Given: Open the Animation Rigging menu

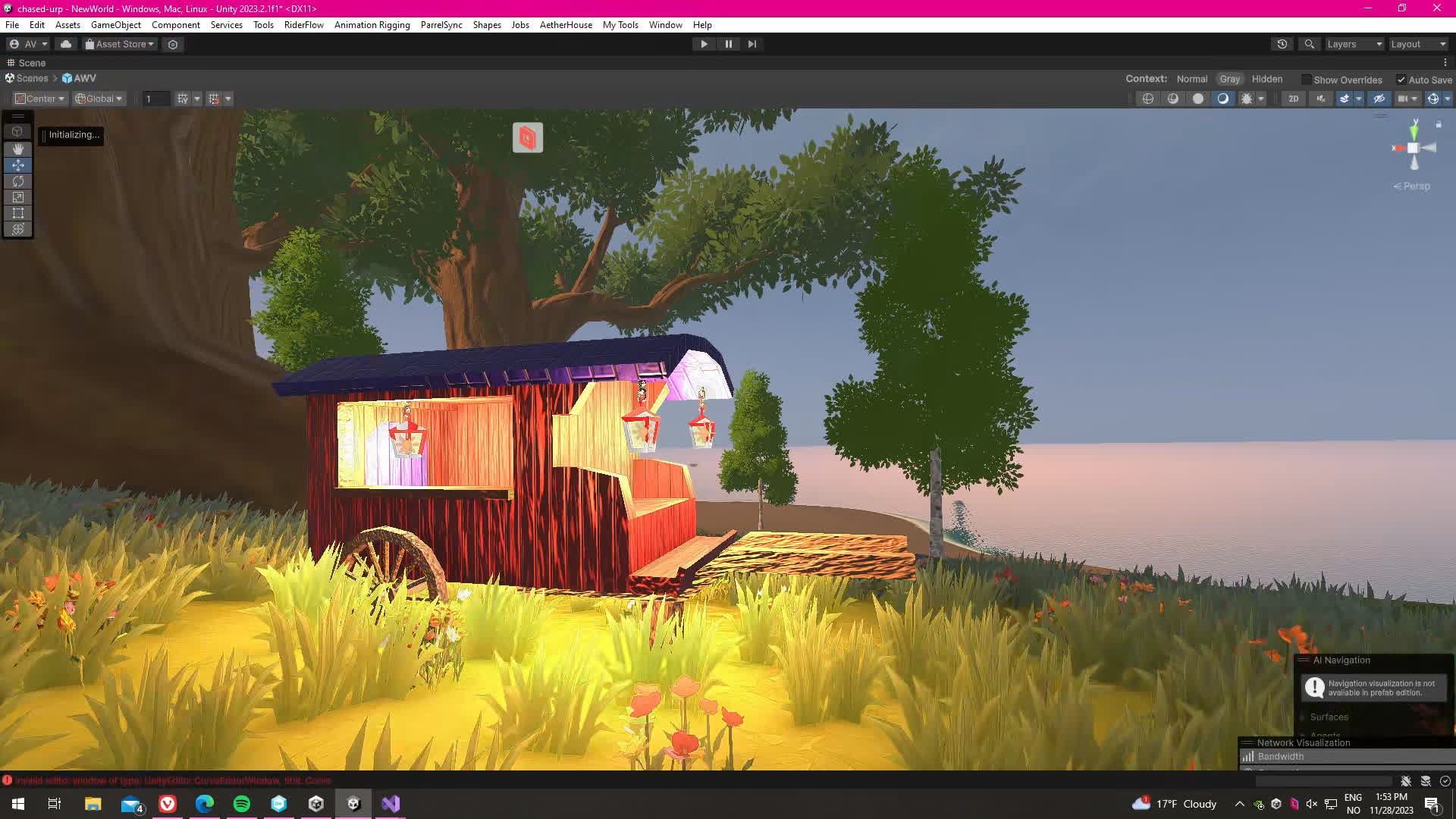Looking at the screenshot, I should pyautogui.click(x=372, y=25).
